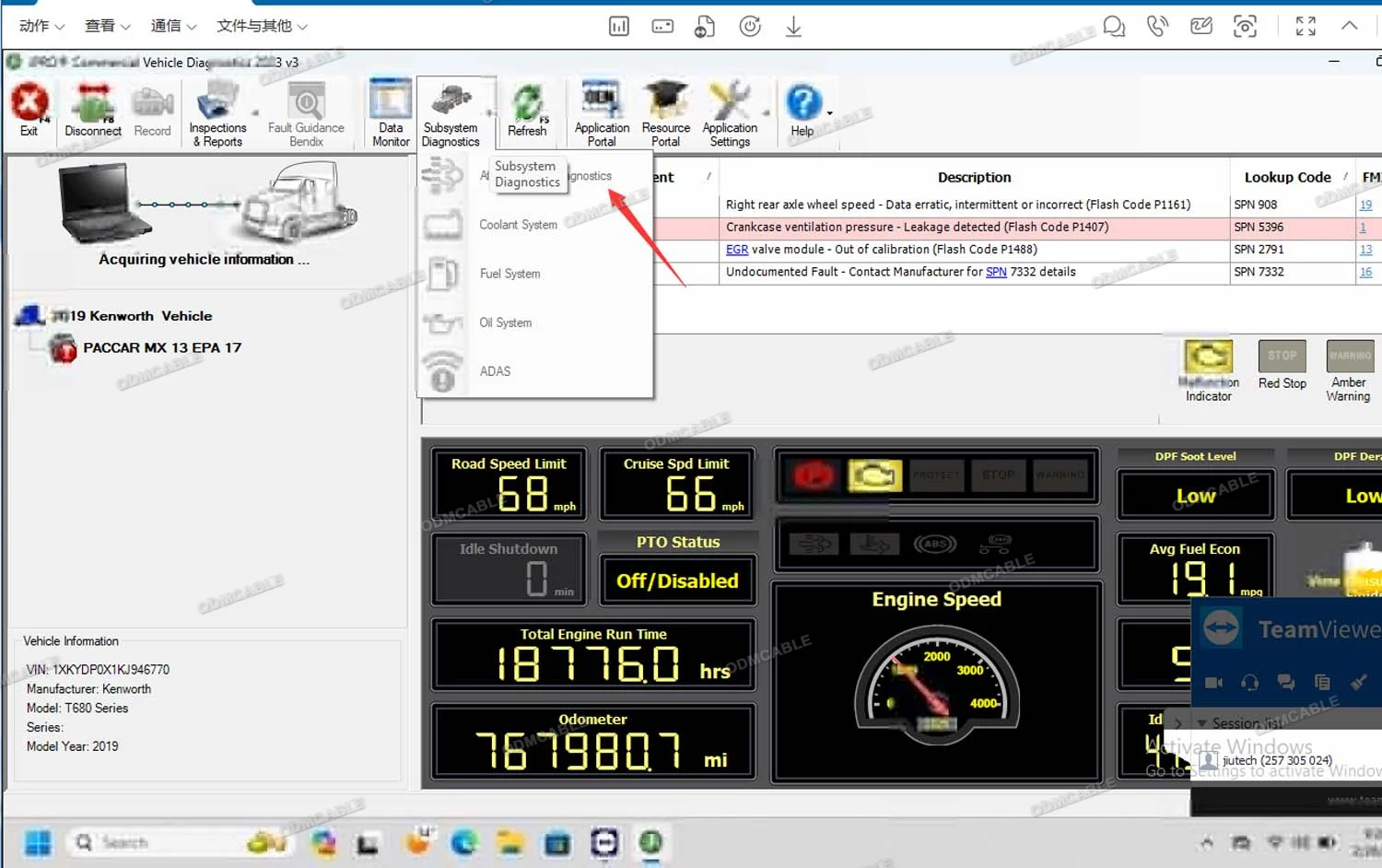Click the remote toolbar keyboard icon
1382x868 pixels.
[662, 27]
